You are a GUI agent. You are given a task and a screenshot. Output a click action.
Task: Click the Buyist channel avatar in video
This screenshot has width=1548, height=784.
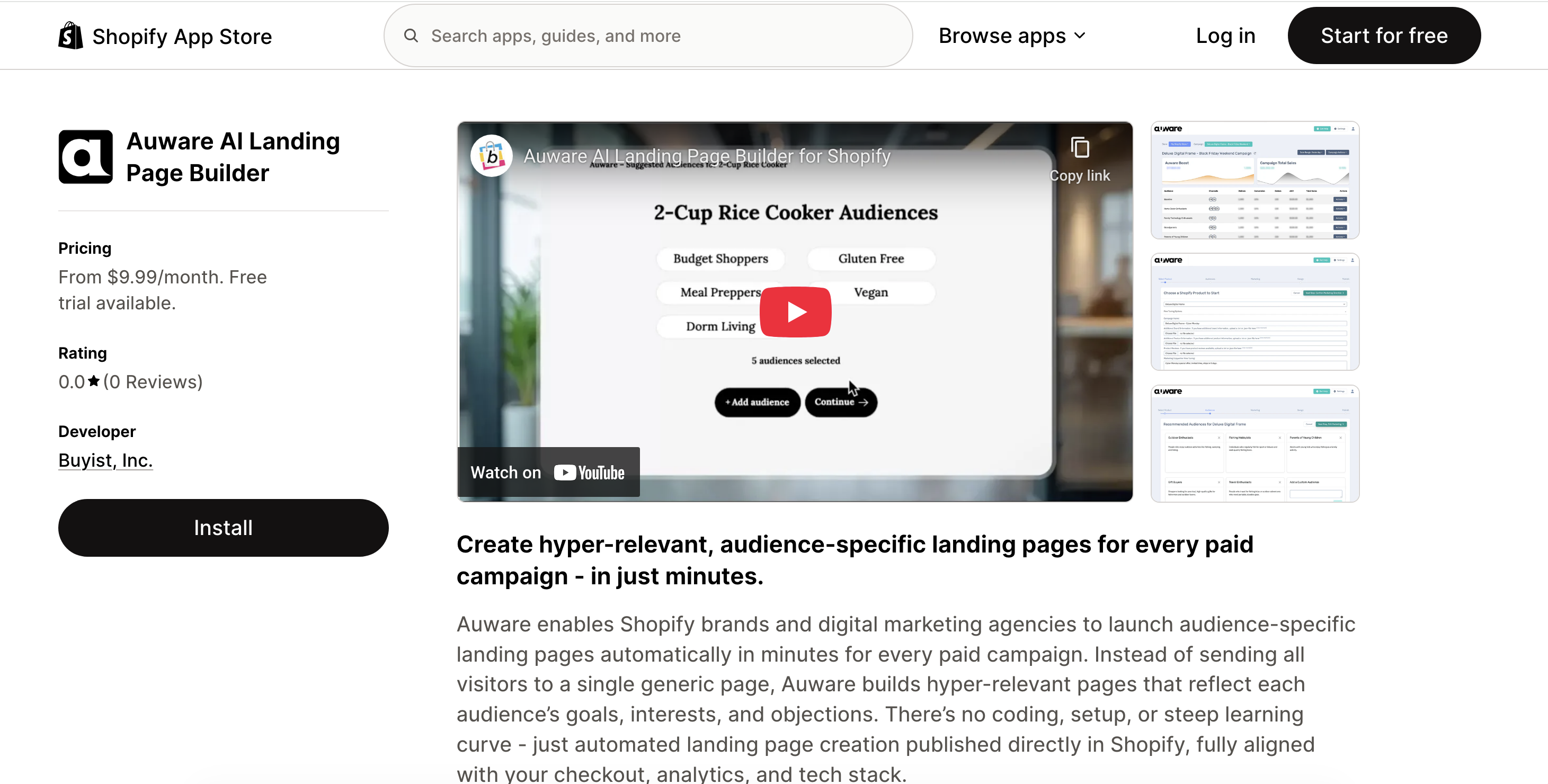tap(492, 156)
